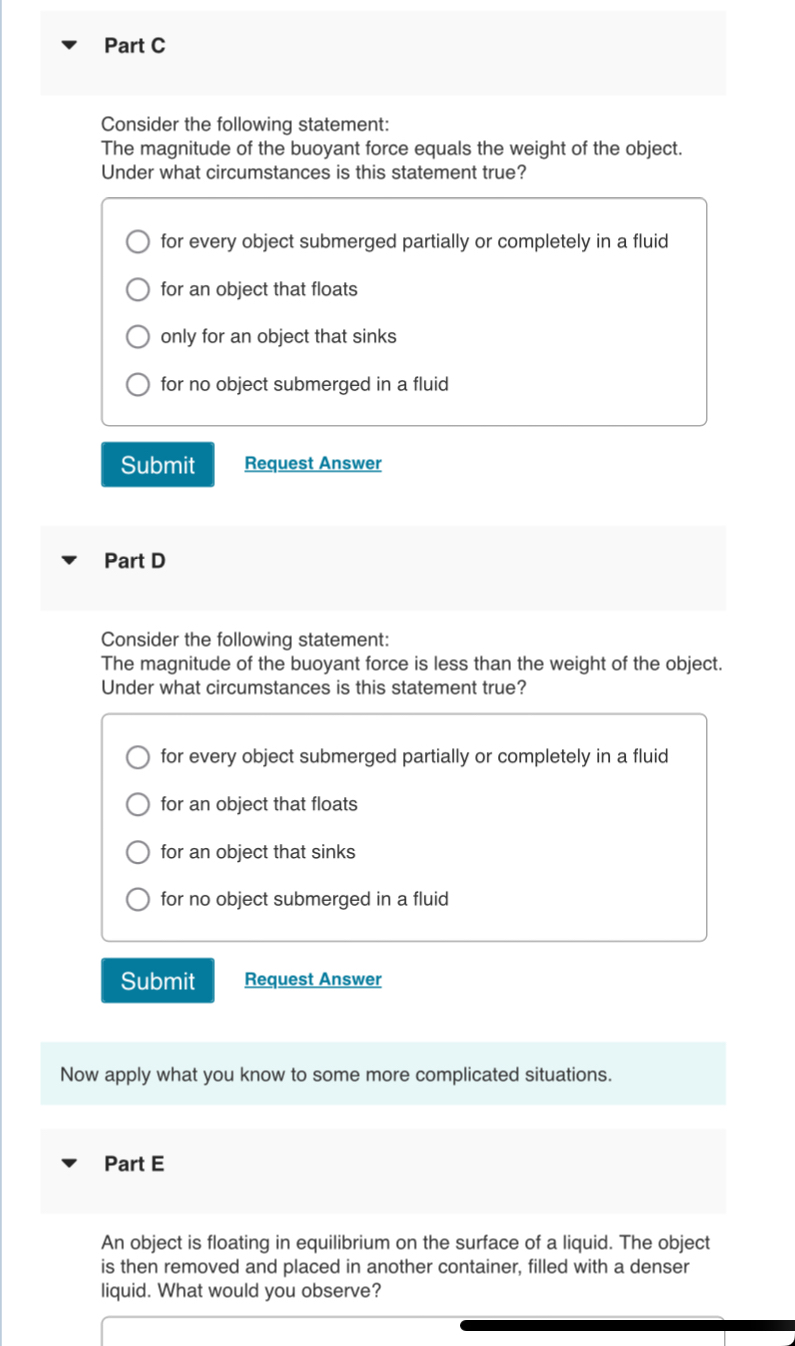Open Request Answer for Part C
Screen dimensions: 795x1346
click(x=312, y=462)
